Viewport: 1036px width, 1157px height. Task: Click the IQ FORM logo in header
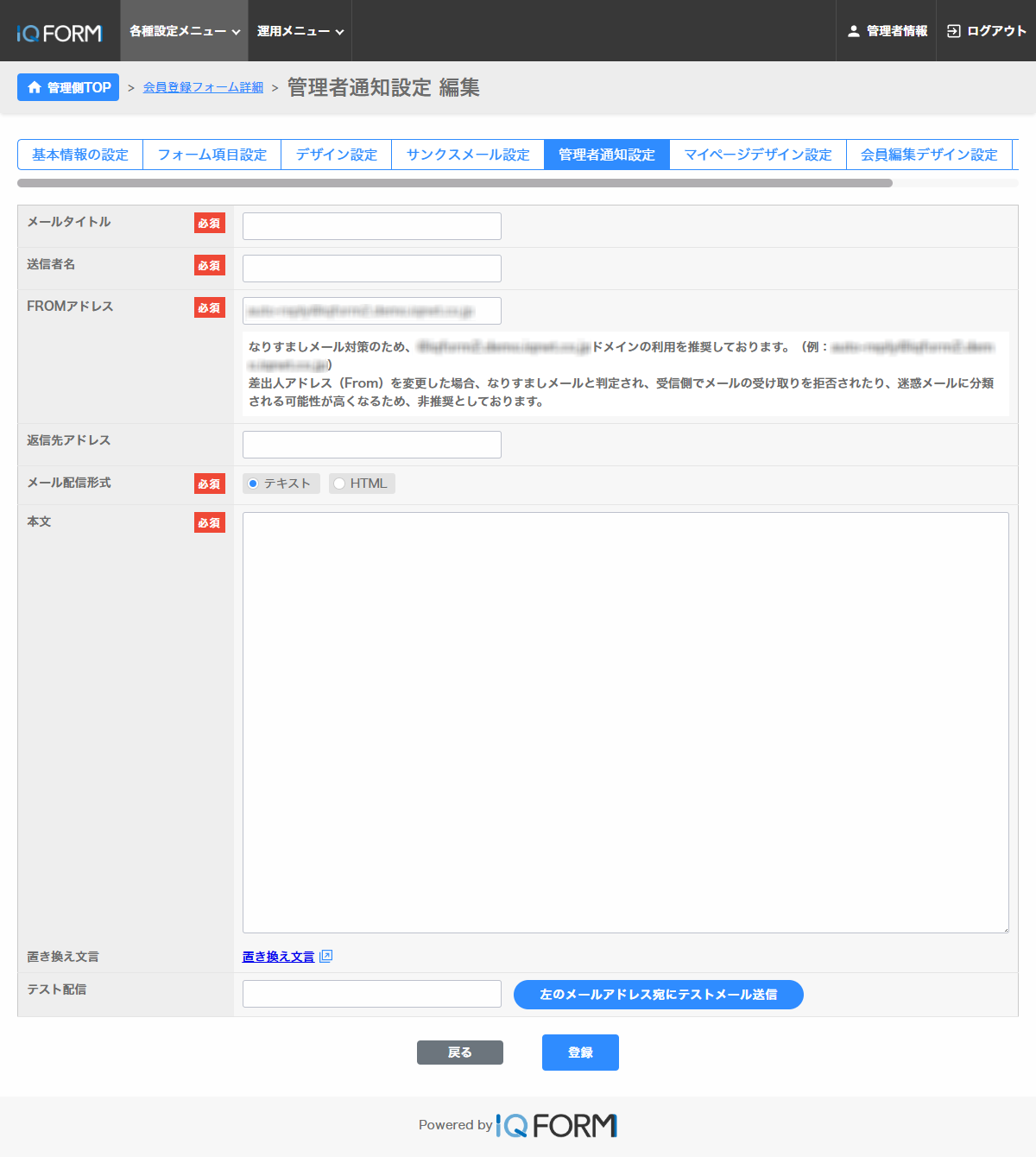60,33
